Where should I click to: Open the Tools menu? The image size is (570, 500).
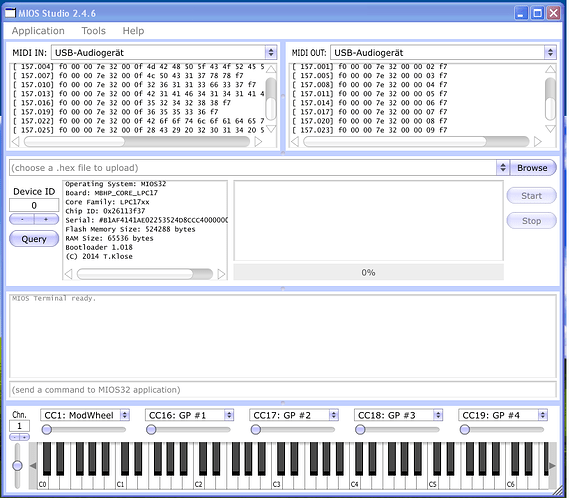point(93,31)
